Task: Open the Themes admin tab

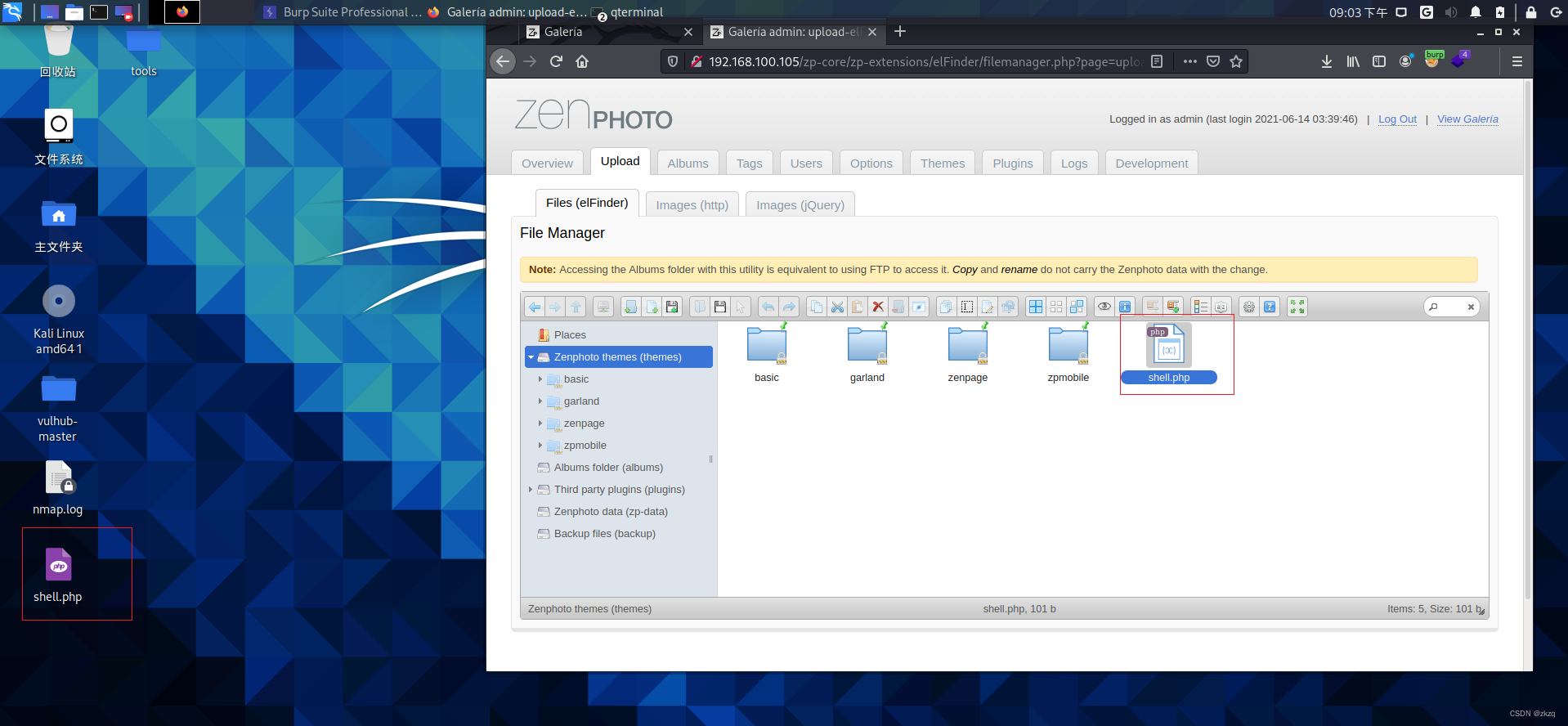Action: point(943,163)
